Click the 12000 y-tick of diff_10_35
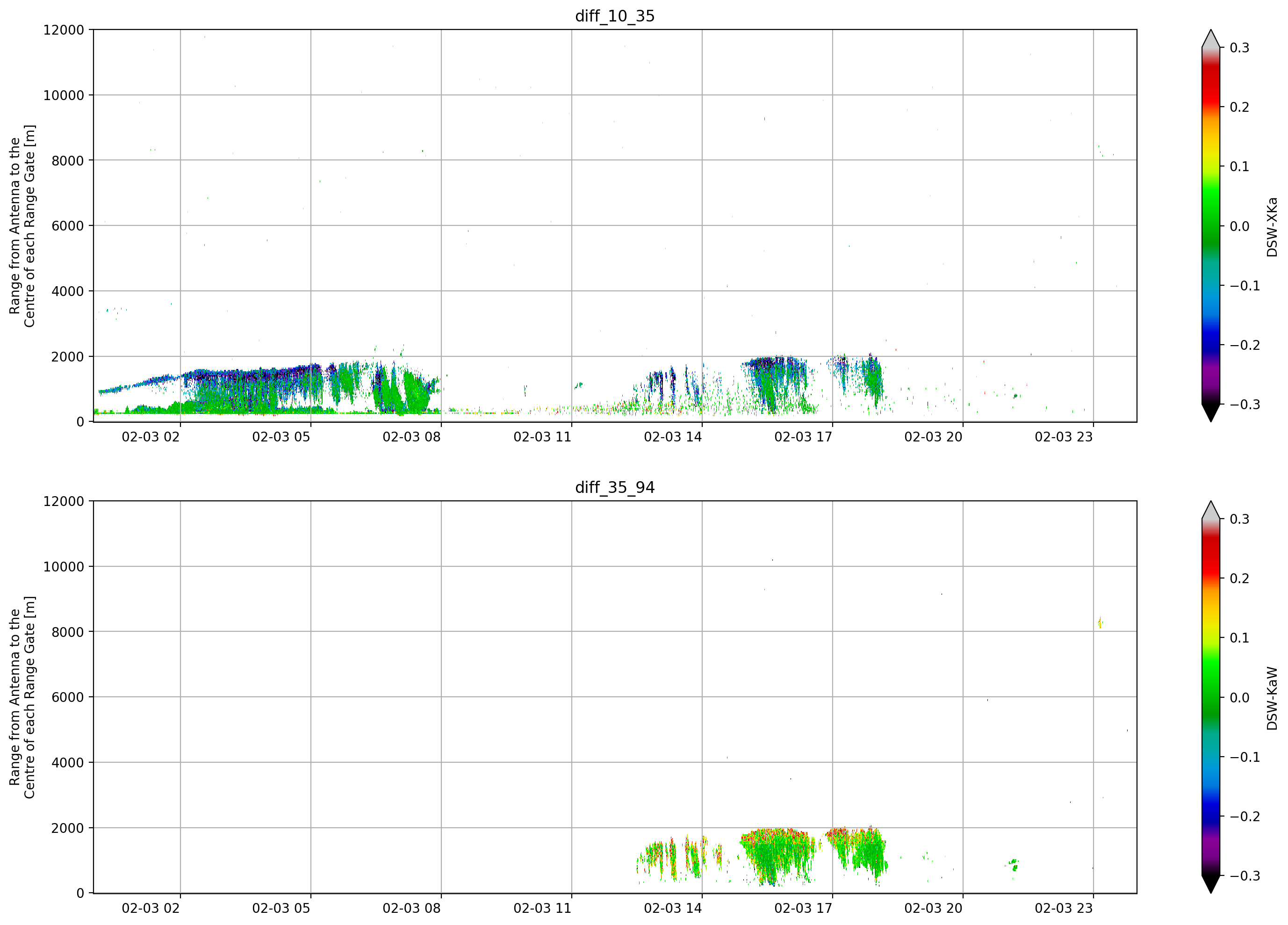Image resolution: width=1288 pixels, height=925 pixels. coord(64,30)
